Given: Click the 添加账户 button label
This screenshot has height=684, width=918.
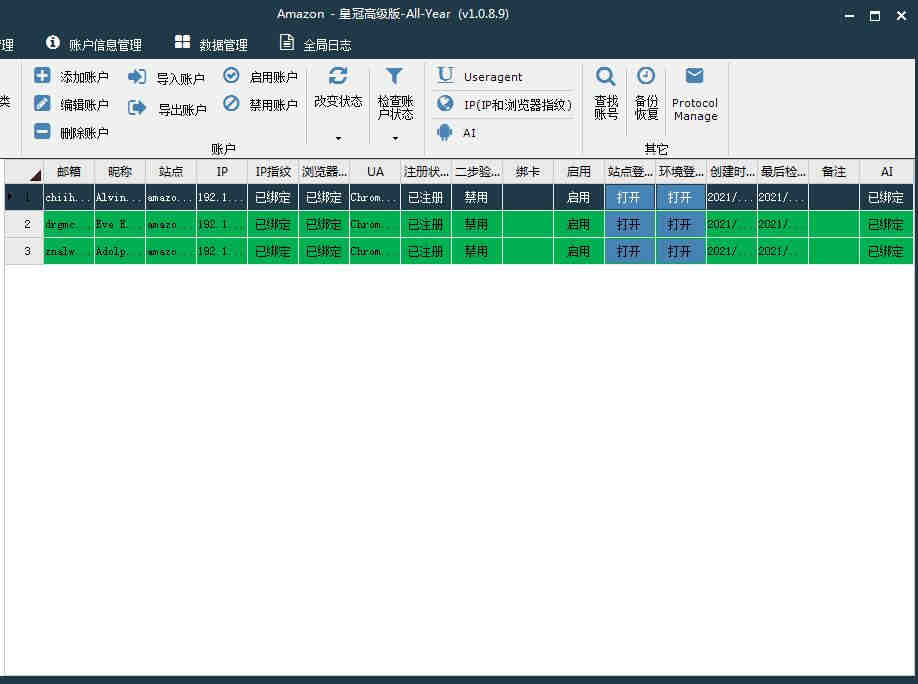Looking at the screenshot, I should [x=84, y=77].
